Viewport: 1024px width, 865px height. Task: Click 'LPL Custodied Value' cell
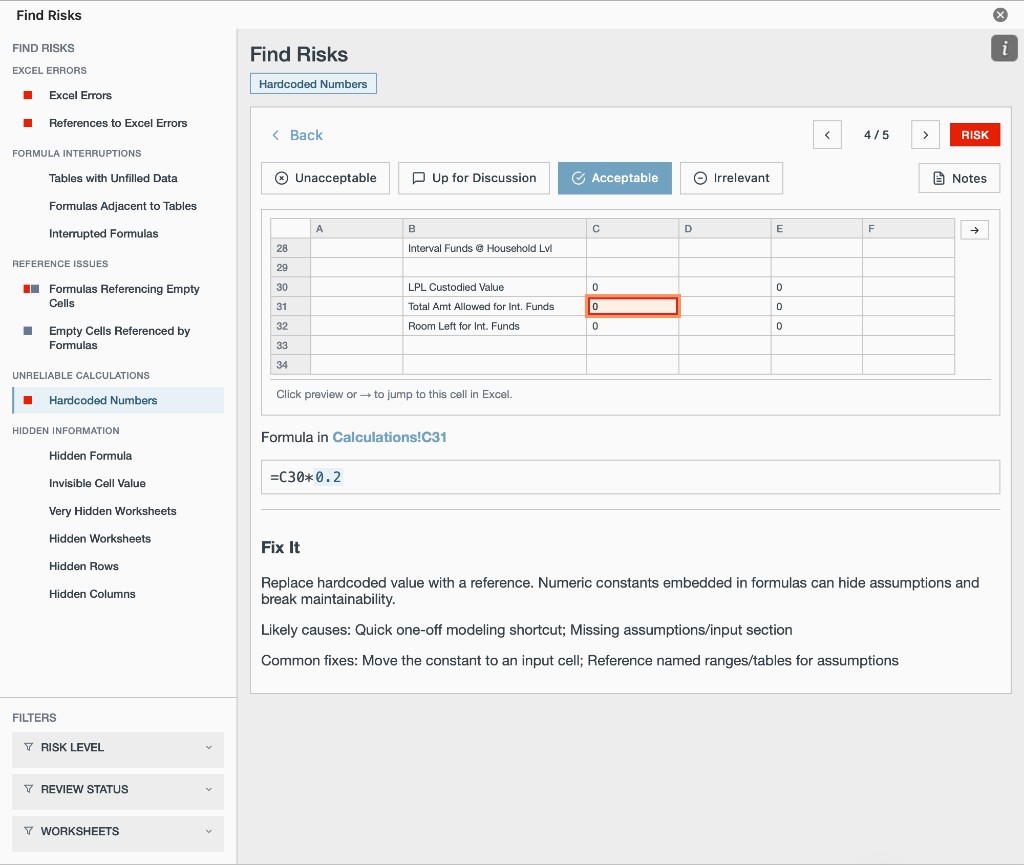pos(494,287)
